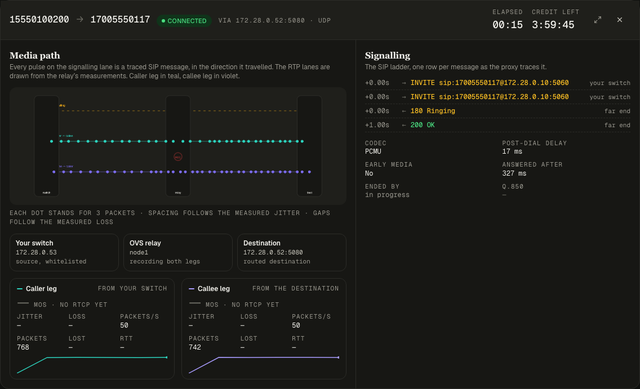The image size is (640, 389).
Task: Click FROM THE DESTINATION label in Callee leg
Action: pyautogui.click(x=296, y=289)
